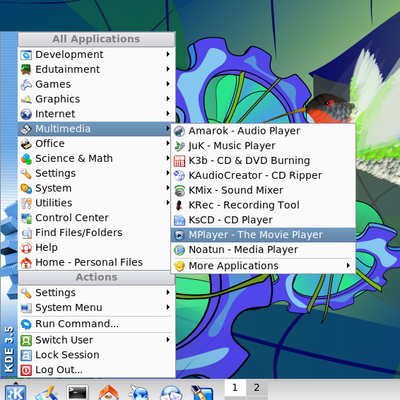Open the Development submenu
The image size is (400, 400).
pos(96,54)
